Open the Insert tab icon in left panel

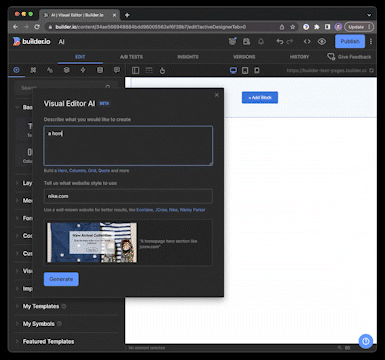[16, 70]
